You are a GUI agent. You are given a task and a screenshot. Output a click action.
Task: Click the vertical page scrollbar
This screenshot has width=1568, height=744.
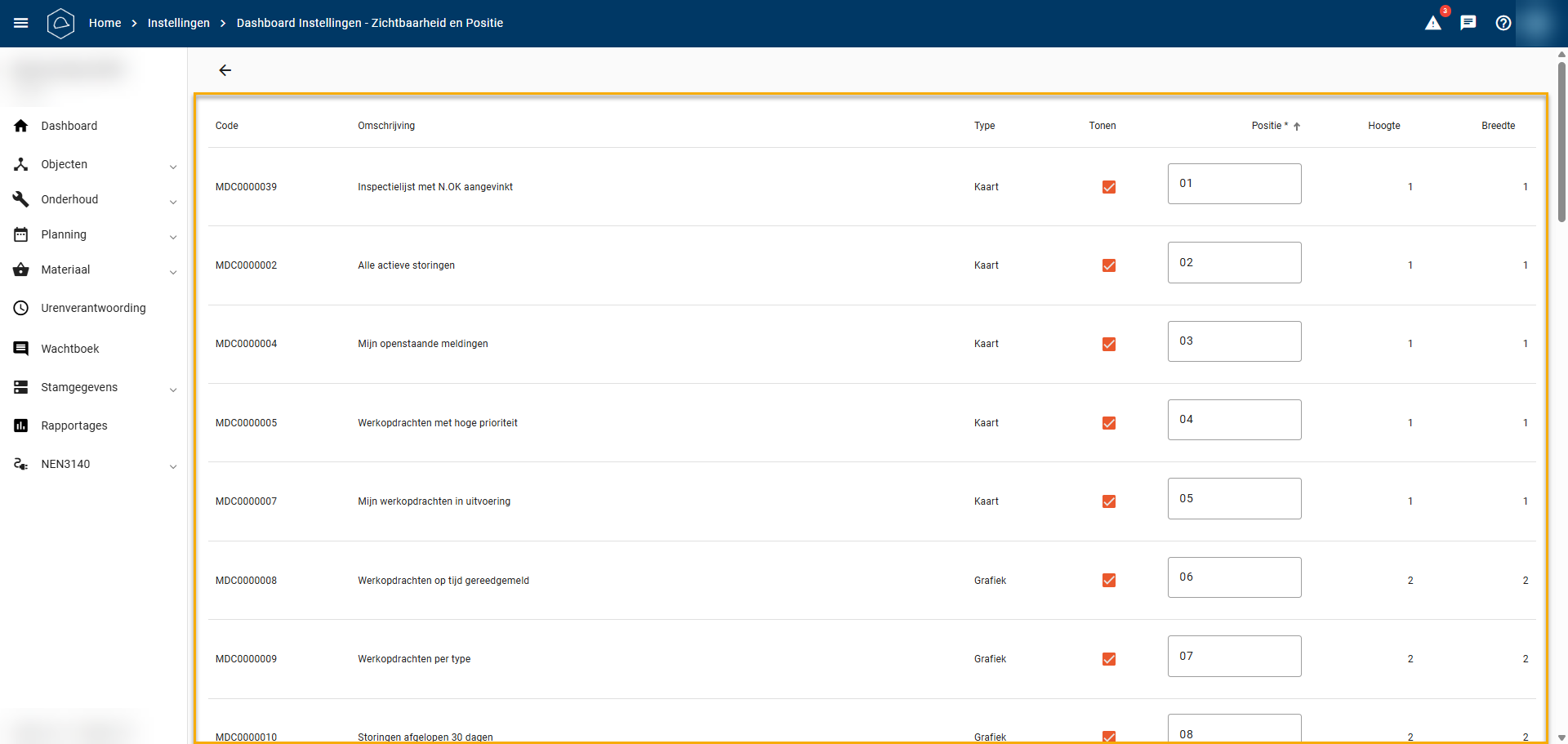coord(1561,140)
